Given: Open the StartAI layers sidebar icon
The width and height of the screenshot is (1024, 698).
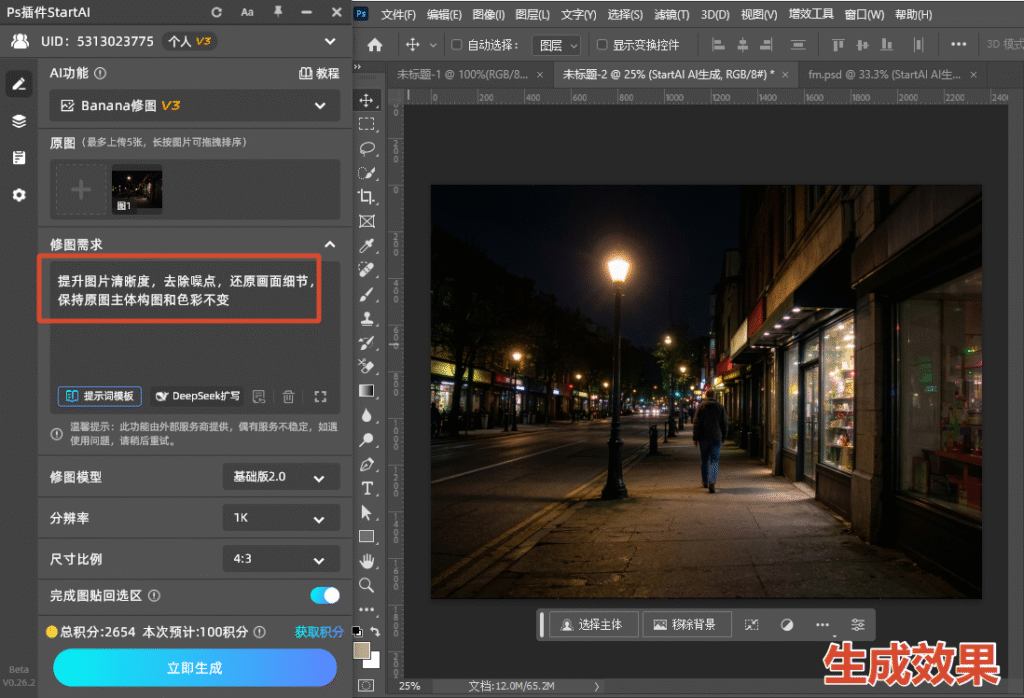Looking at the screenshot, I should coord(19,121).
